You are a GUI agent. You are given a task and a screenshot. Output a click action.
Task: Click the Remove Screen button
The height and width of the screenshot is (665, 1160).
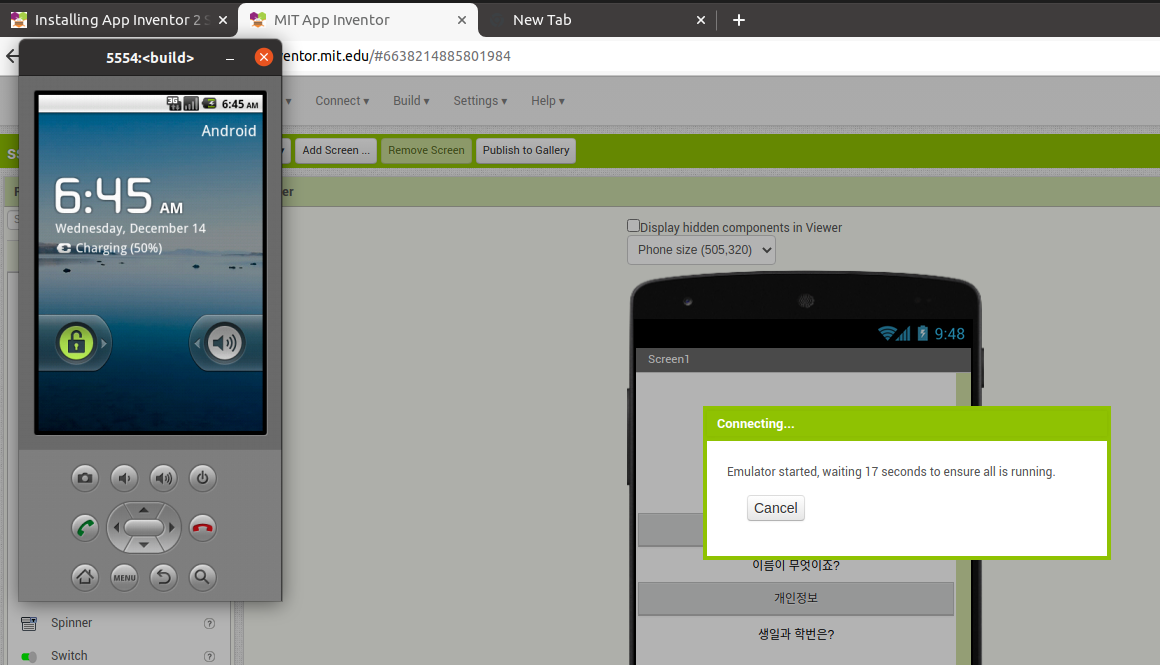(x=426, y=150)
